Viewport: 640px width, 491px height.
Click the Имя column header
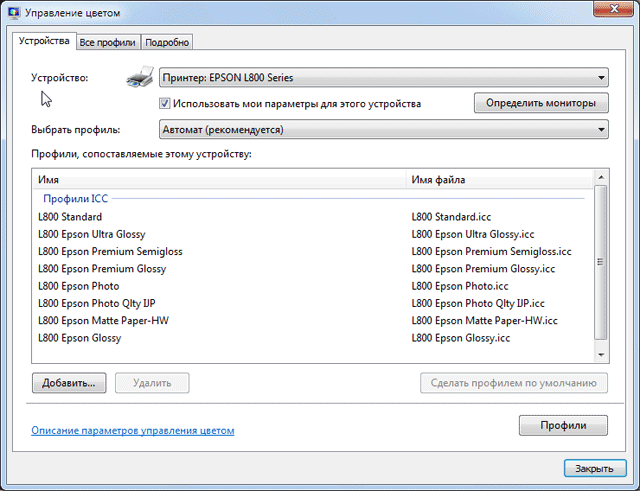click(220, 180)
